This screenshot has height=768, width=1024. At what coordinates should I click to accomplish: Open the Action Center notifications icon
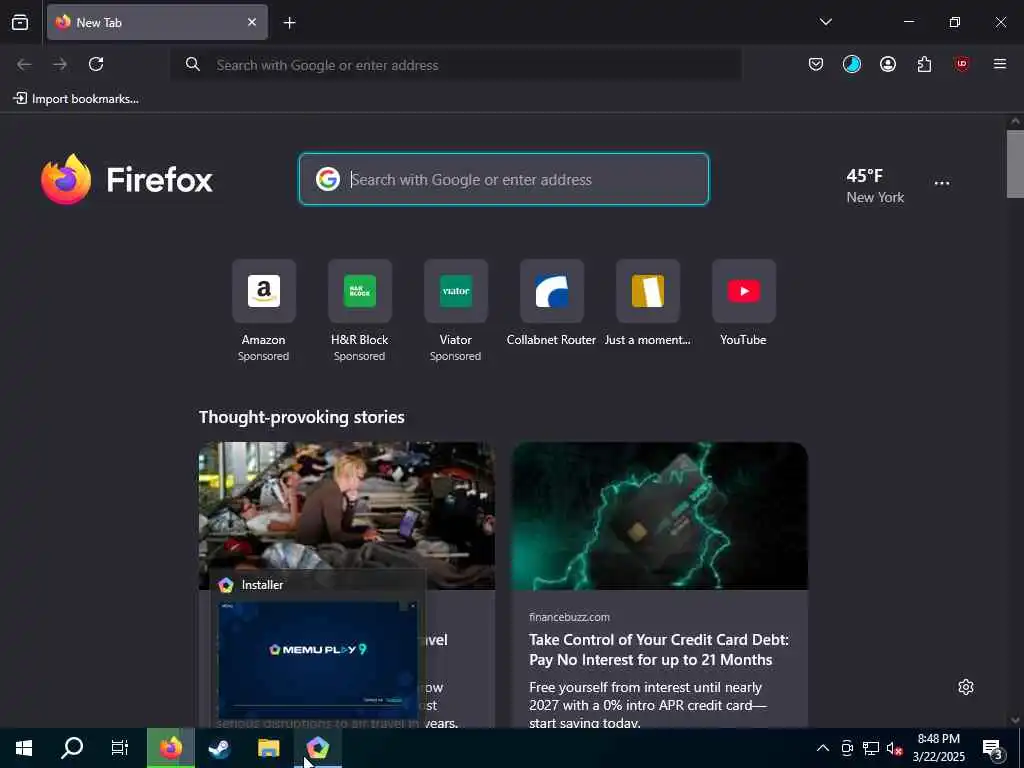click(993, 748)
